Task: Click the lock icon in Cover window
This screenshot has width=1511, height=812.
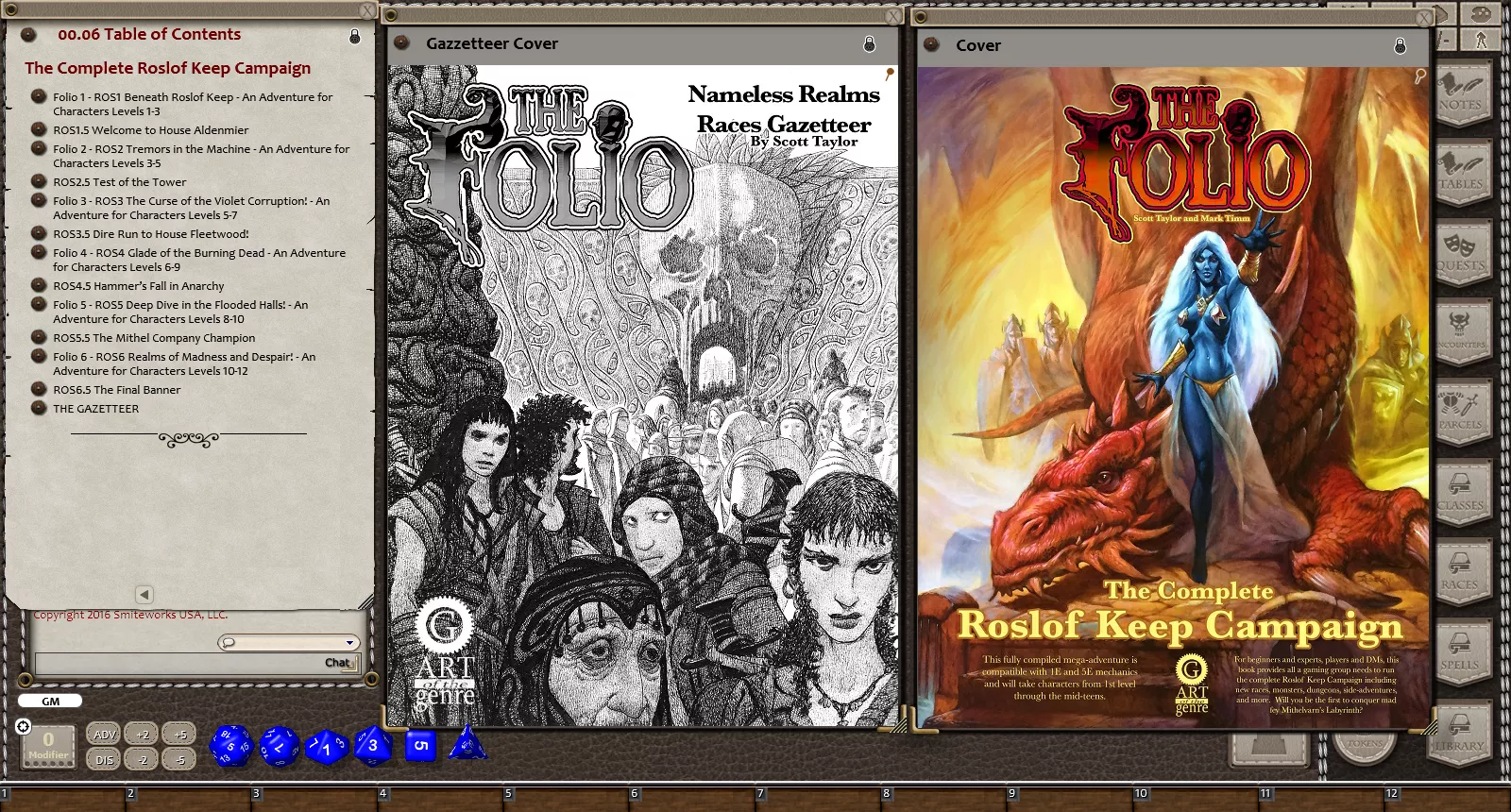Action: [x=1401, y=45]
